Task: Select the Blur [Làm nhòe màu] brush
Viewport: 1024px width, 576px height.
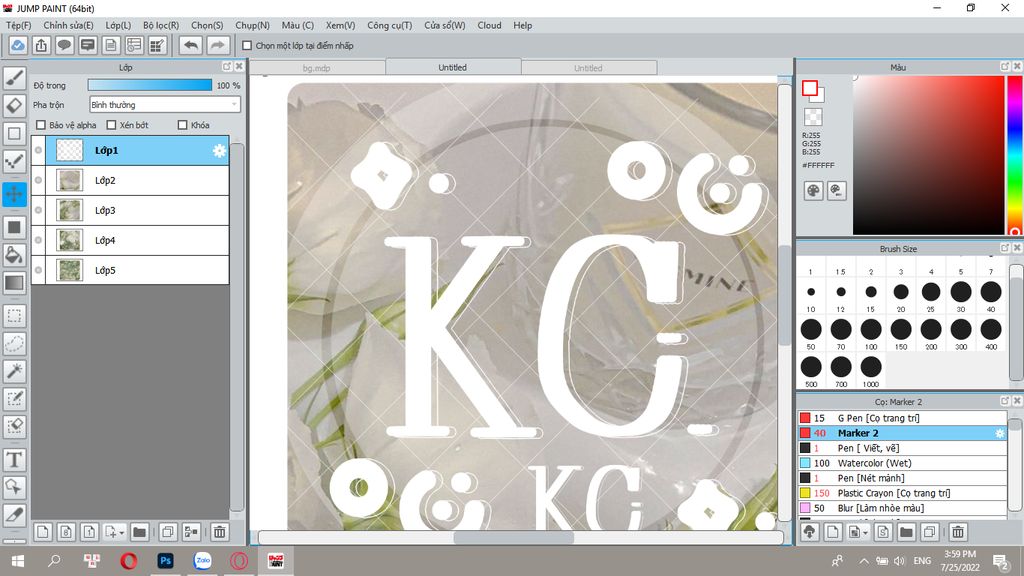Action: (x=902, y=508)
